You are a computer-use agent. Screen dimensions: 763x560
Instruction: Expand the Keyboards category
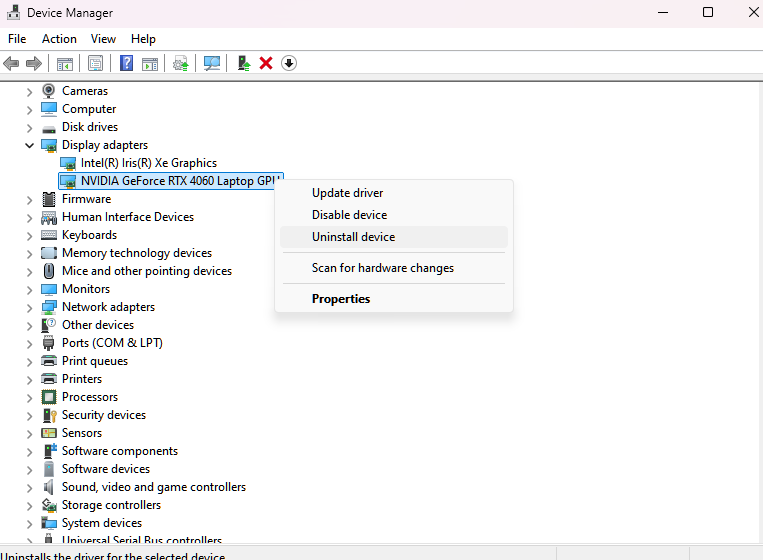(x=29, y=235)
